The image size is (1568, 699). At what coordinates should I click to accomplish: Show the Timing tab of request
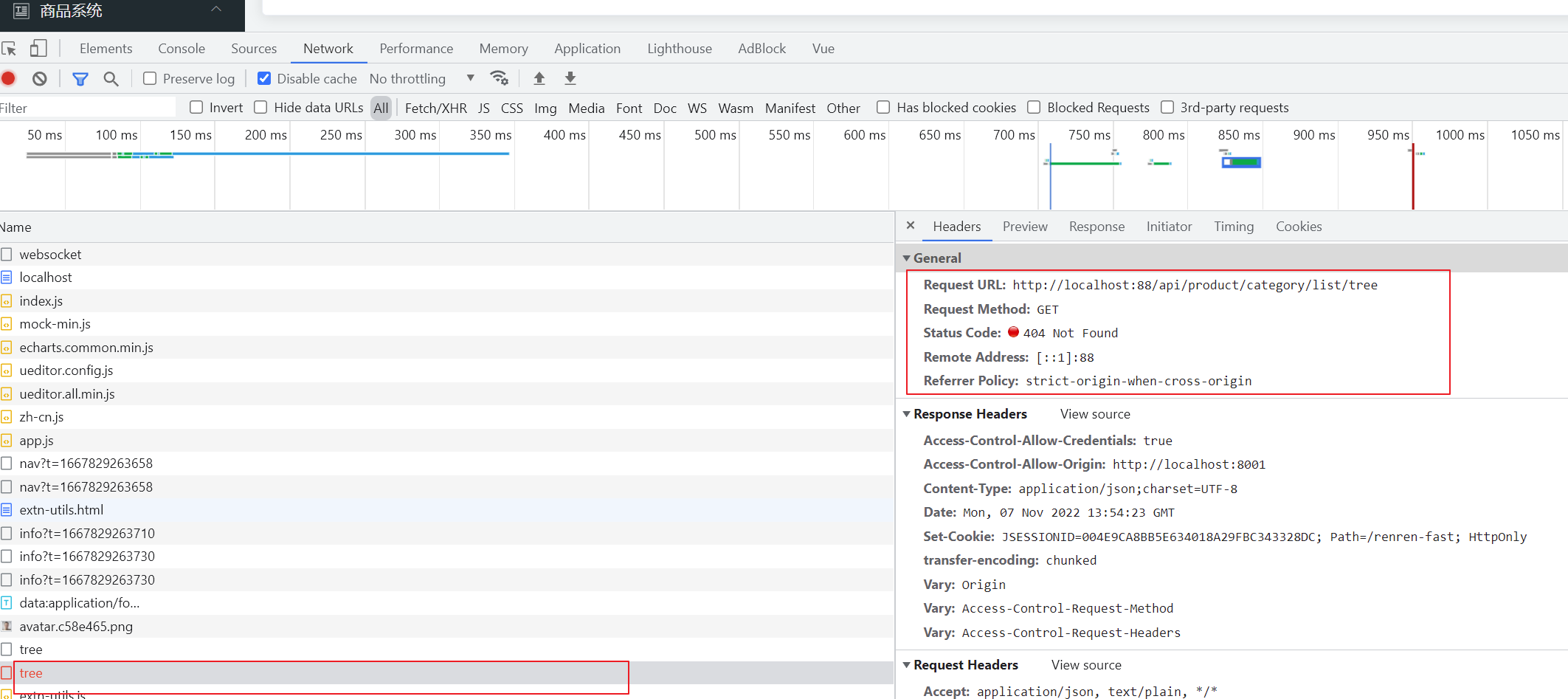(1234, 227)
